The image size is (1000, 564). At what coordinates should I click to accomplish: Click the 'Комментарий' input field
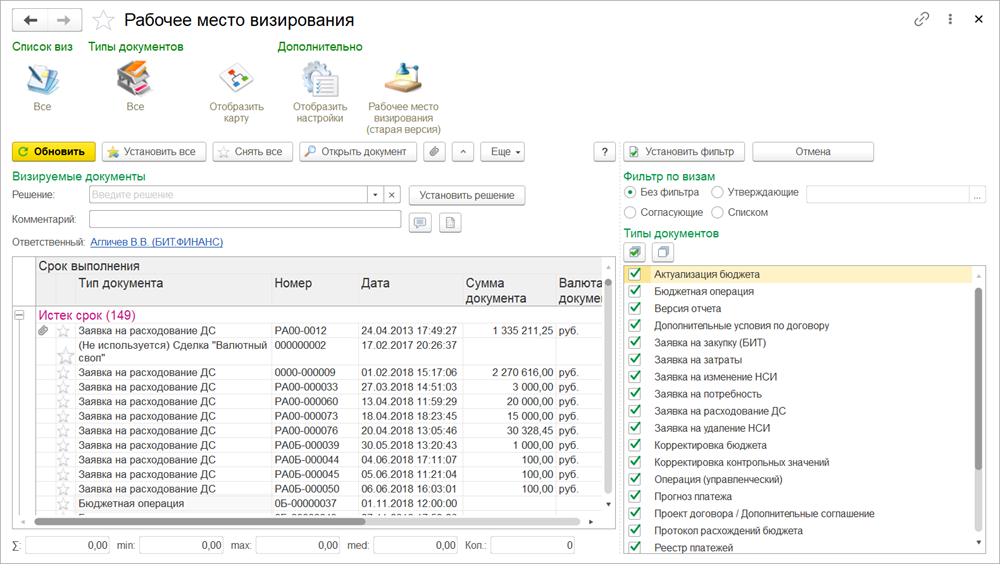pos(245,219)
